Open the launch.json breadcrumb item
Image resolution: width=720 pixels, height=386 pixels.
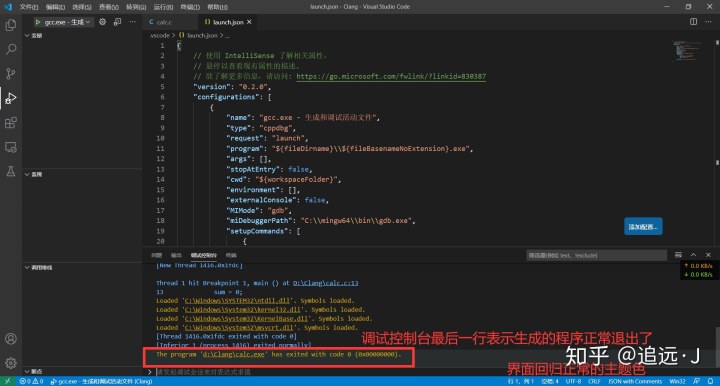pyautogui.click(x=198, y=35)
